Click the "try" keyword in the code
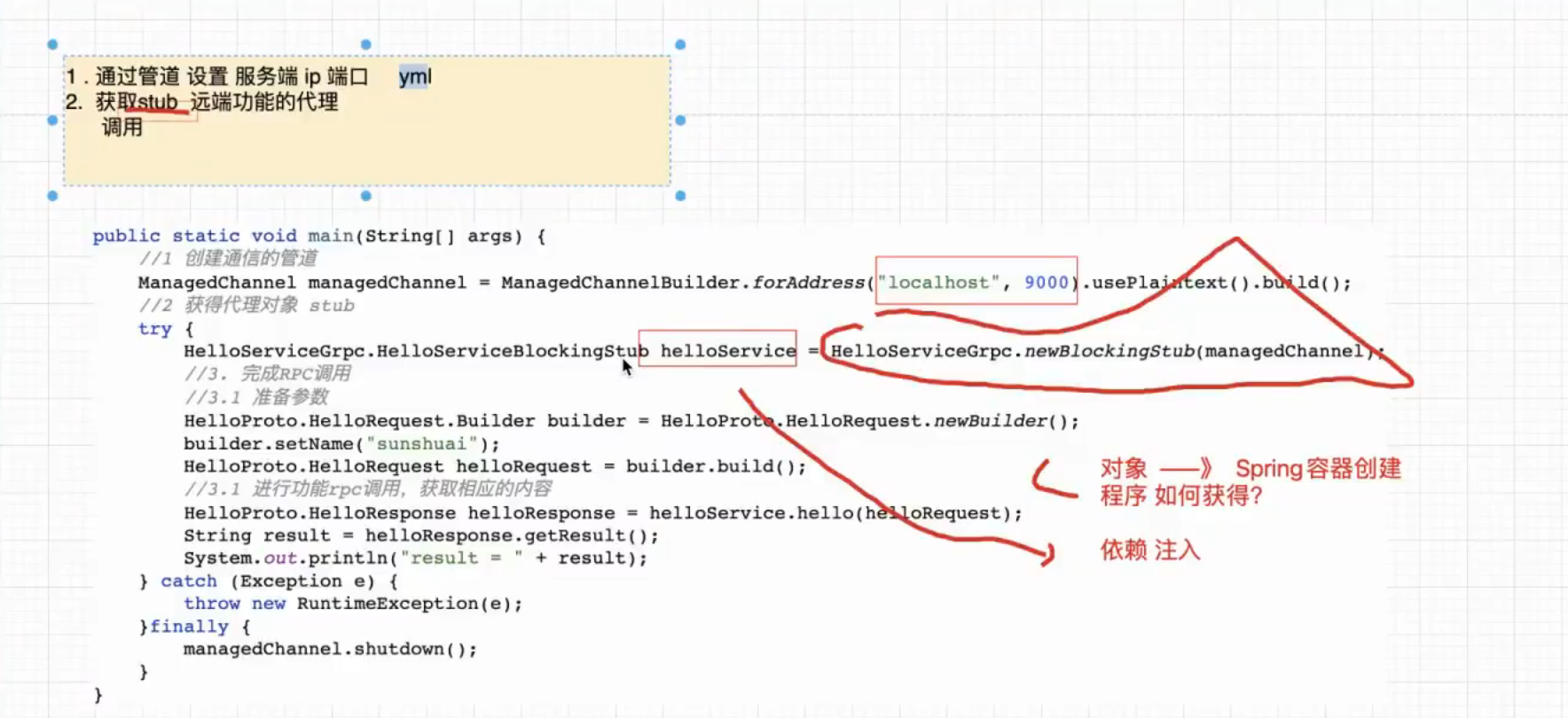The image size is (1568, 718). [155, 329]
